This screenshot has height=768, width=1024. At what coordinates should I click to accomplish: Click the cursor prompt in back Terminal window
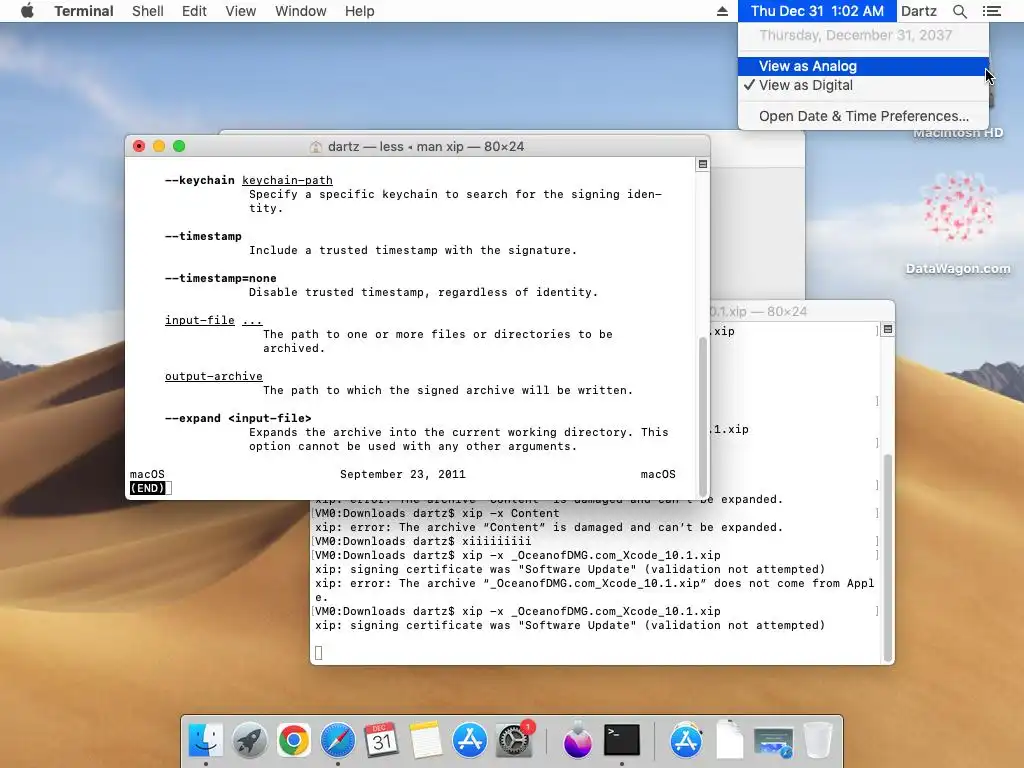coord(319,652)
